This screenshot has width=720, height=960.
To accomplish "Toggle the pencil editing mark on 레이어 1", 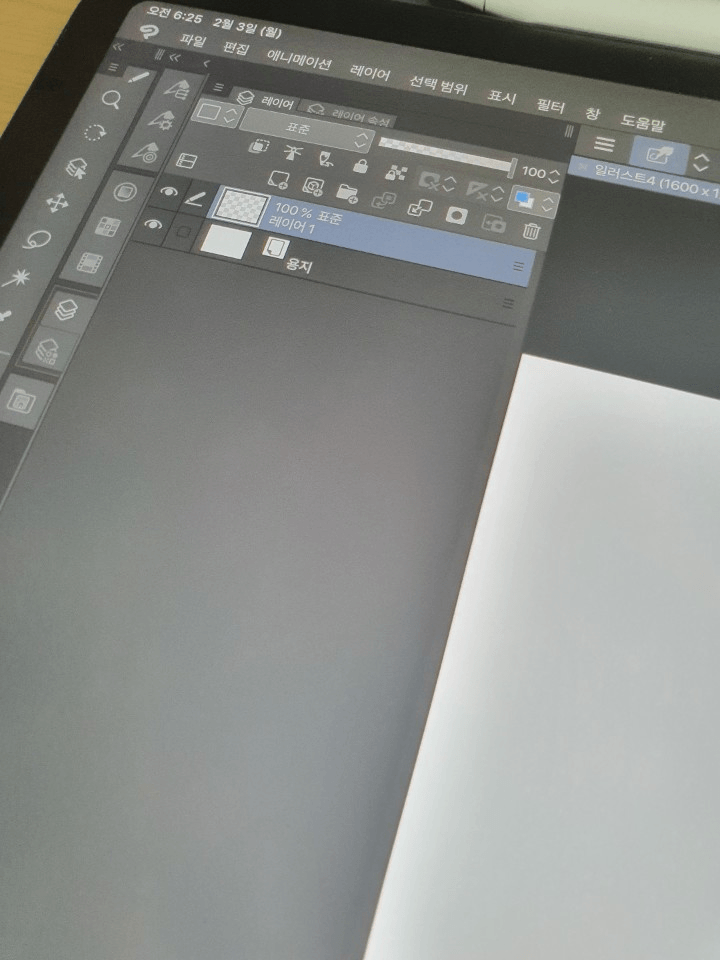I will (x=195, y=198).
